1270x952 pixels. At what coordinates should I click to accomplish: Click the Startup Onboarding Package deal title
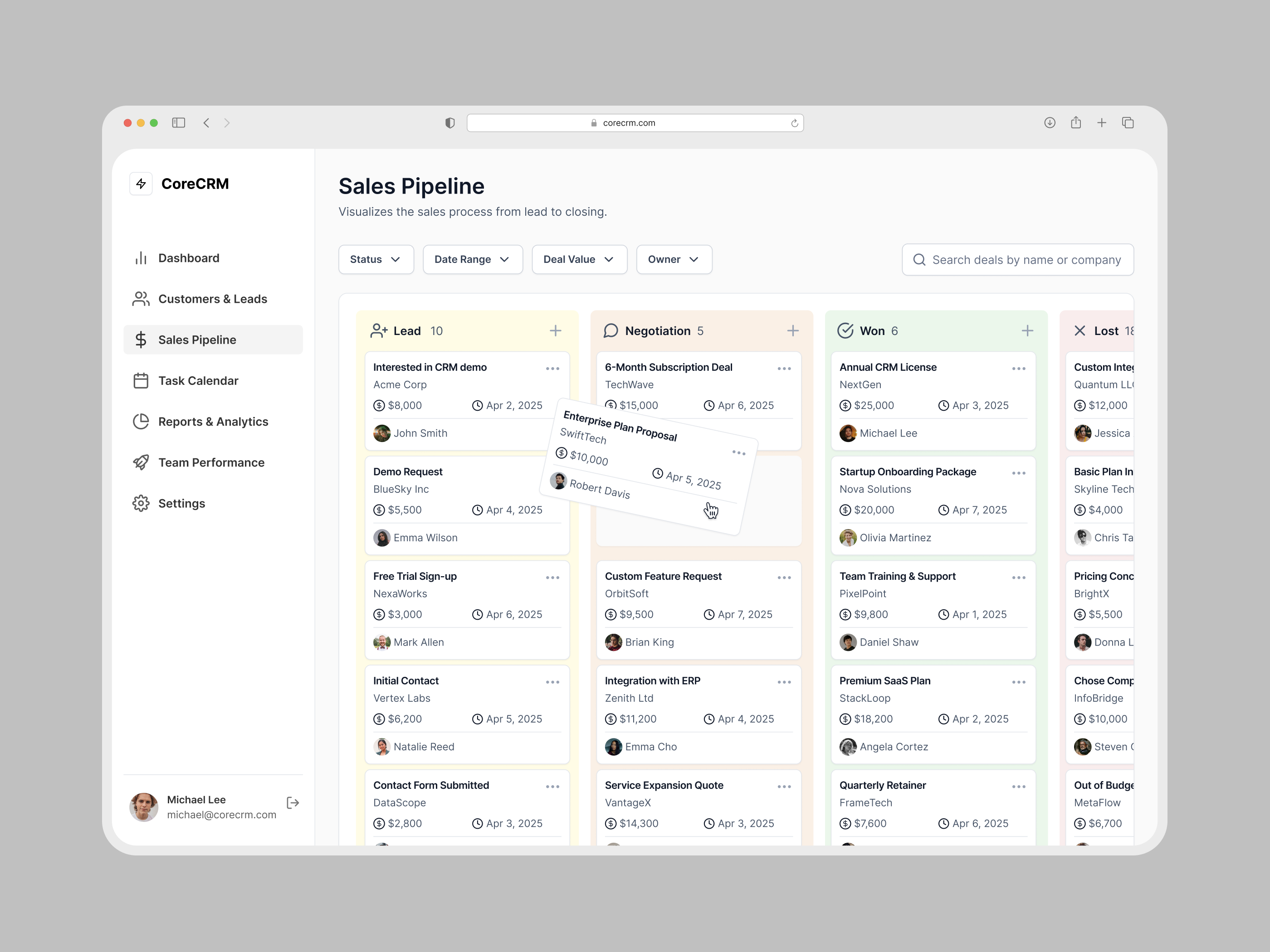point(907,472)
